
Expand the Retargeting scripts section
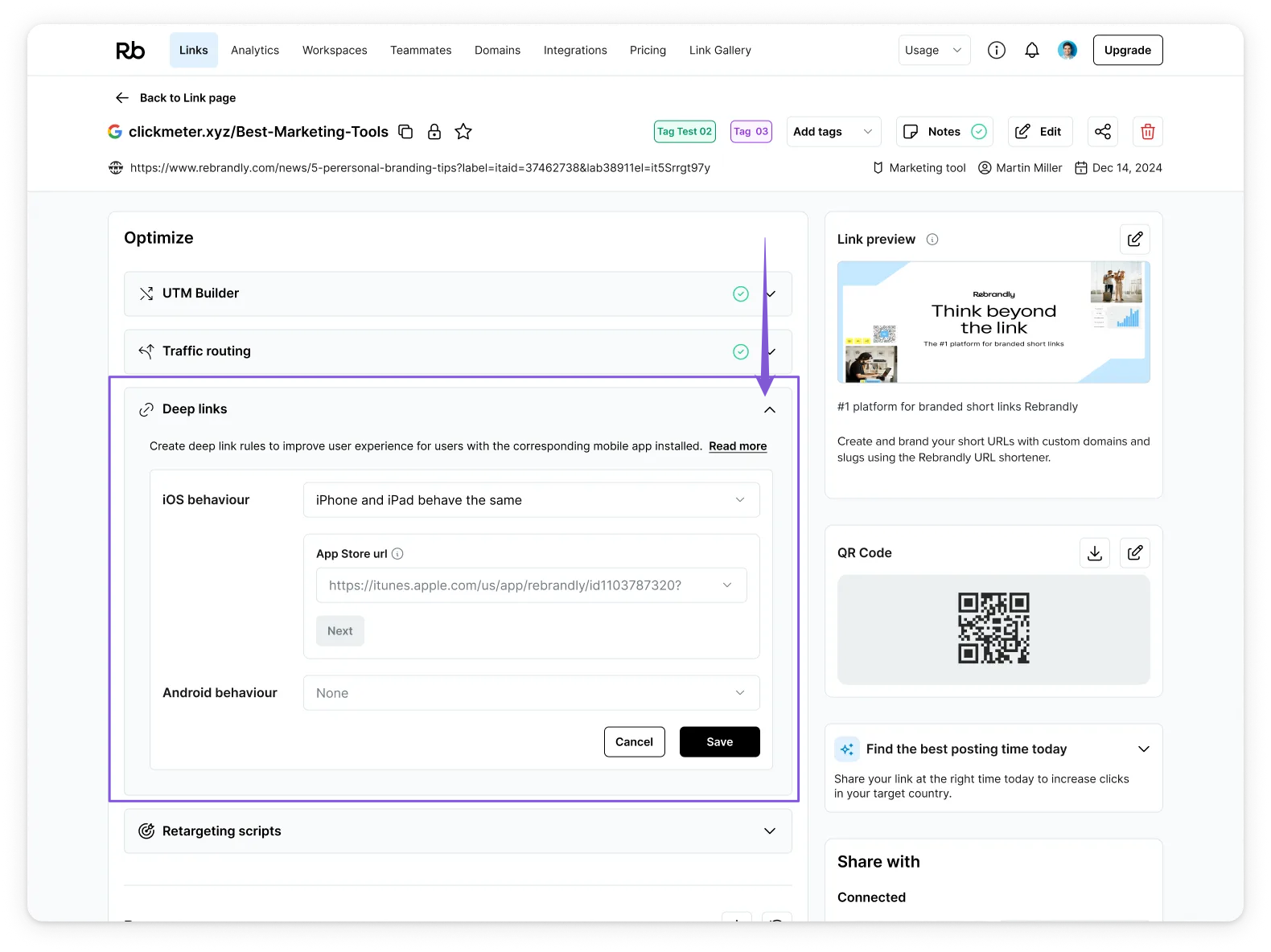tap(770, 831)
